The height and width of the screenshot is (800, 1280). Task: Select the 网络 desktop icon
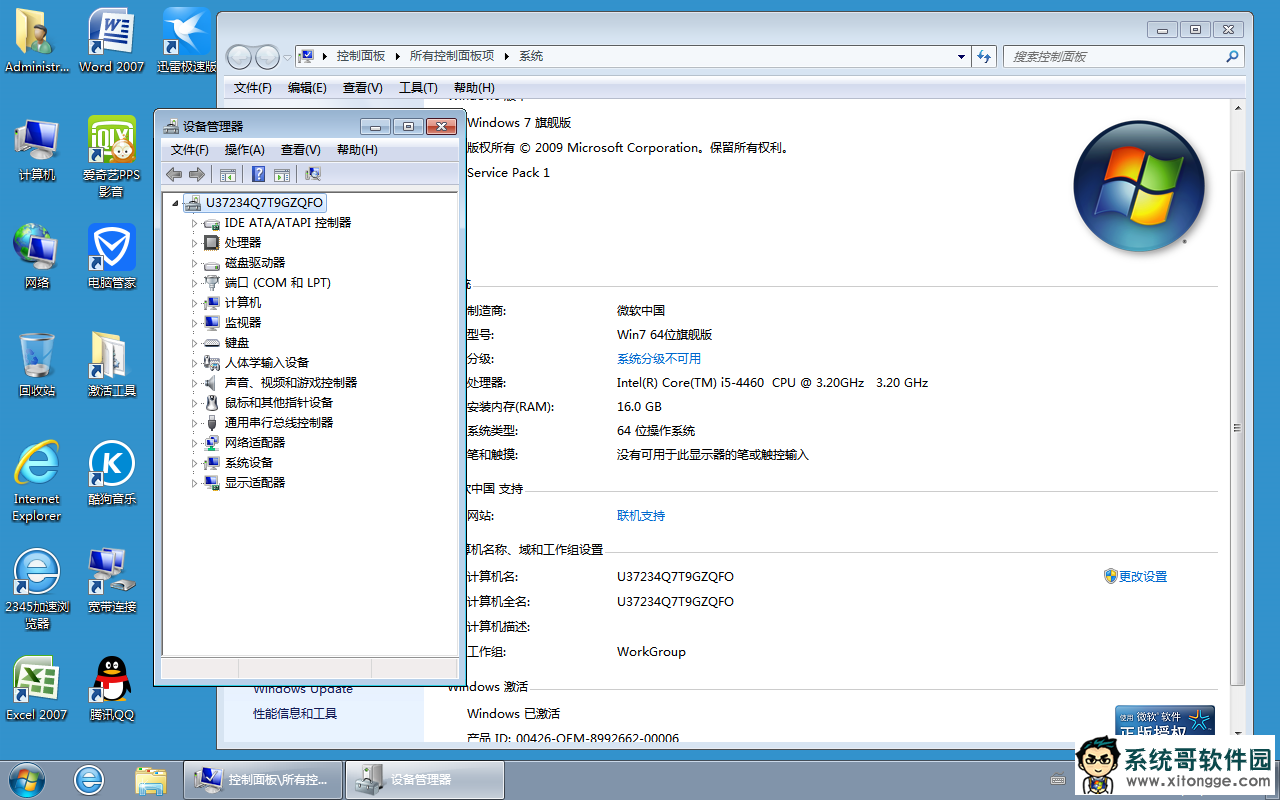pos(37,257)
